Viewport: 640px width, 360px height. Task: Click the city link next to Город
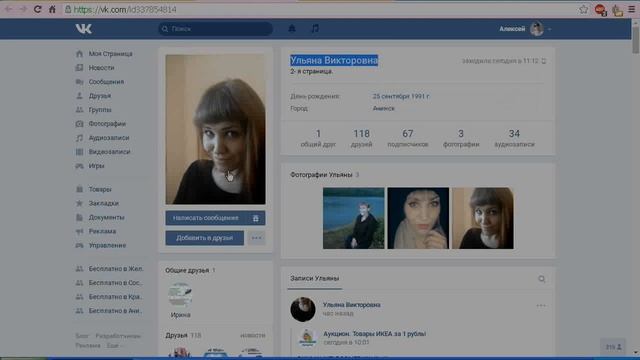tap(384, 108)
